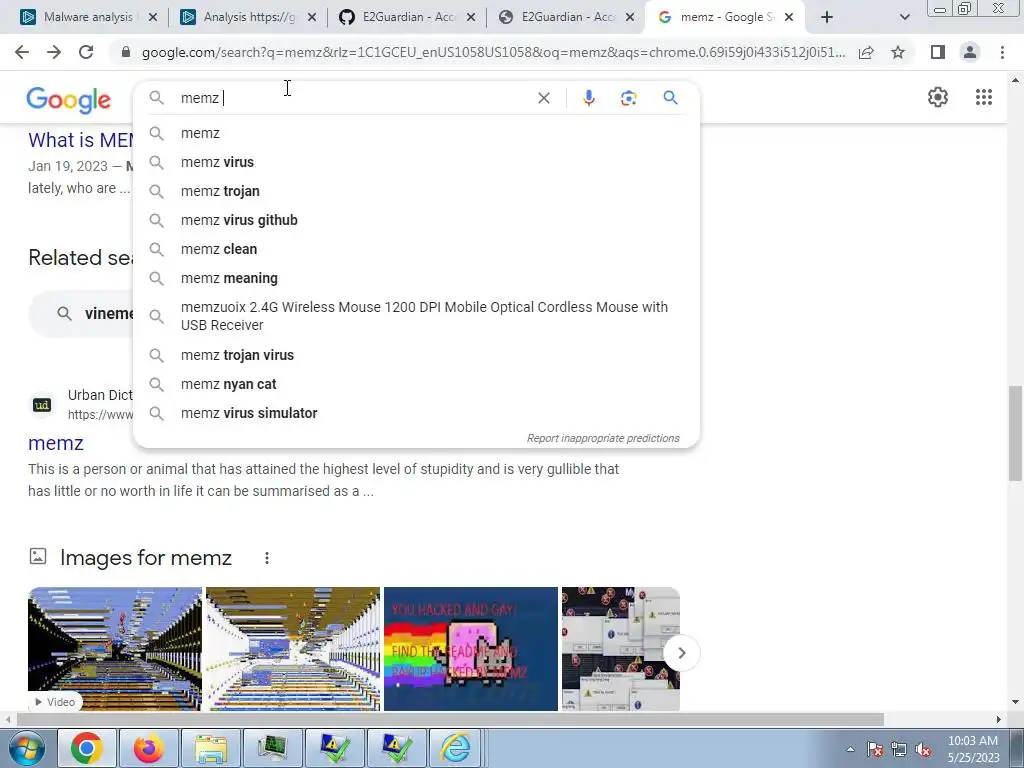Select suggestion 'memz clean'
The image size is (1024, 768).
[x=416, y=249]
